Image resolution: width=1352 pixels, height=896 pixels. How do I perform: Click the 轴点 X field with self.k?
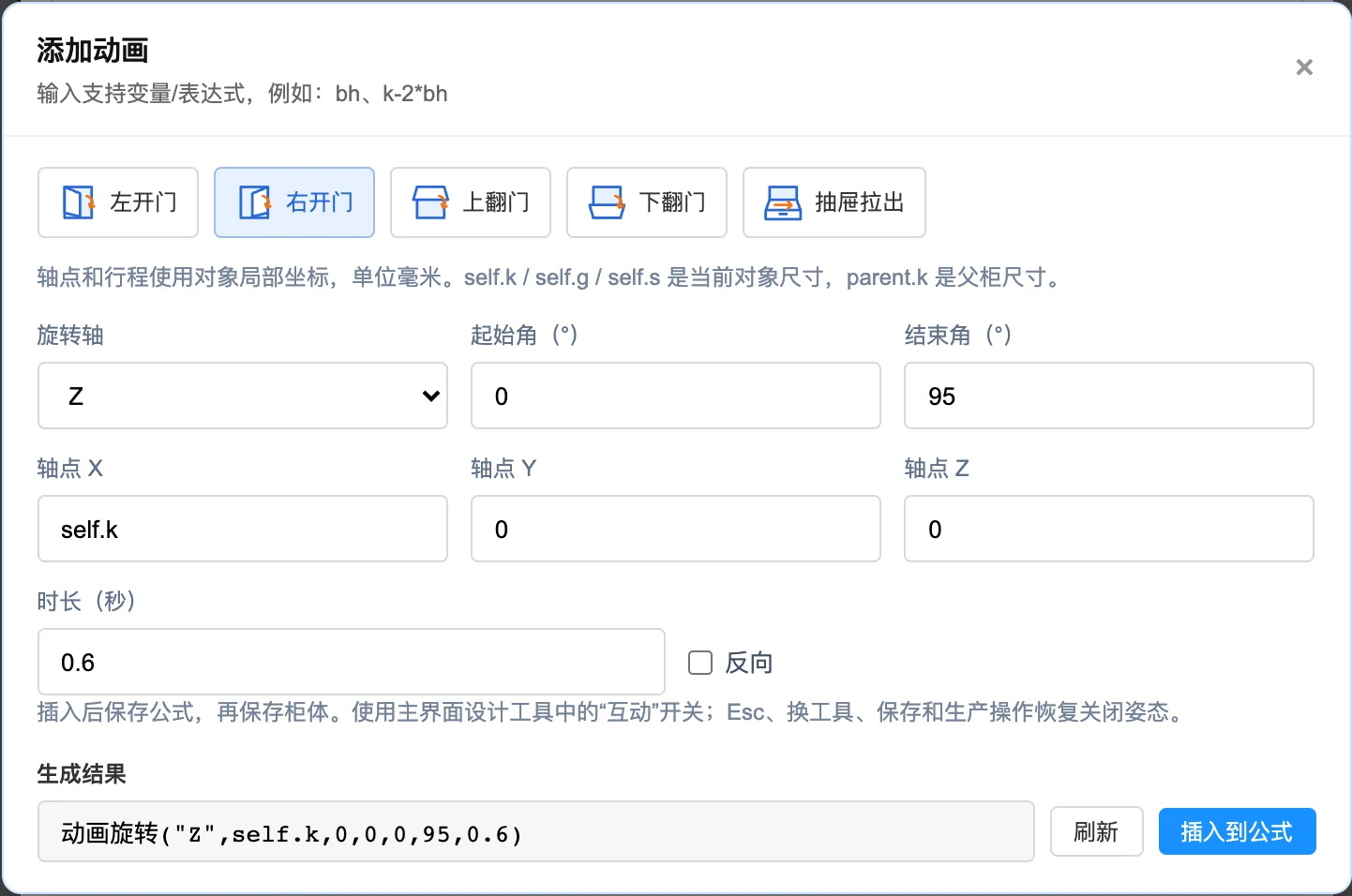(243, 529)
